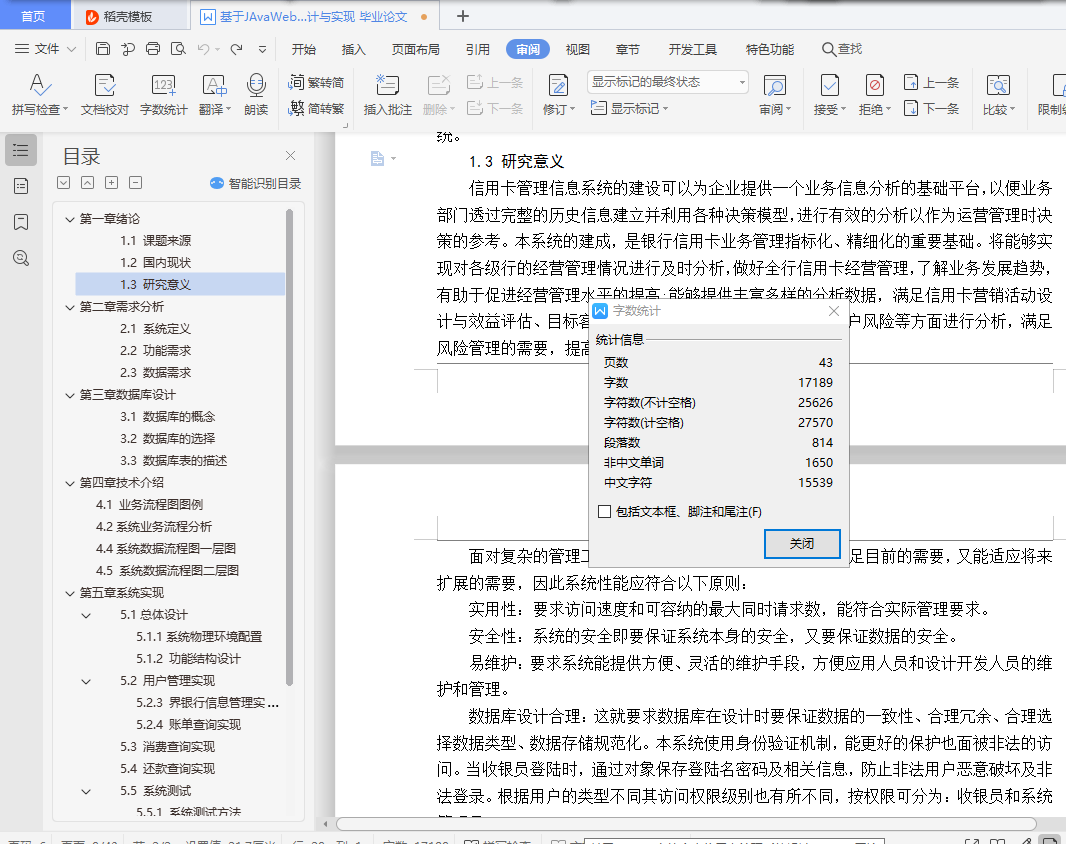
Task: Collapse the 5.2 用户管理实现 node
Action: pos(86,681)
